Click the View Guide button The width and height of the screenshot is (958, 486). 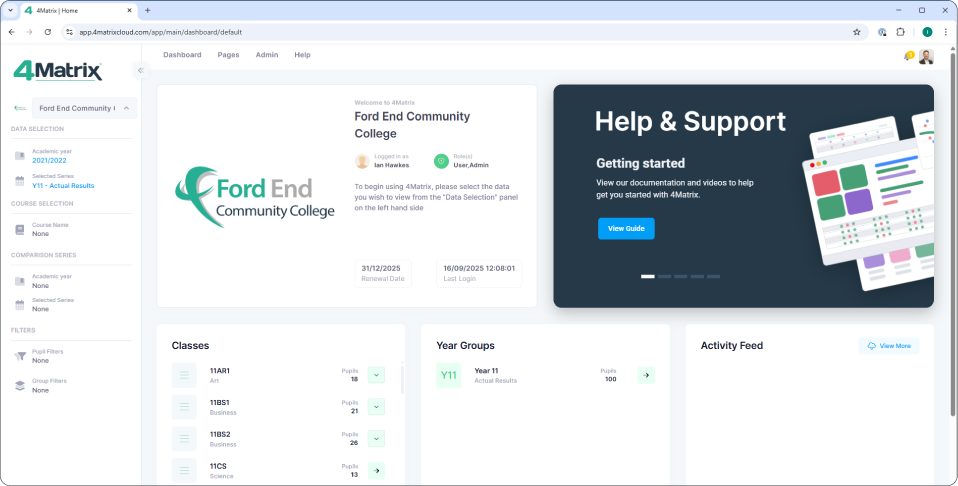pyautogui.click(x=626, y=229)
